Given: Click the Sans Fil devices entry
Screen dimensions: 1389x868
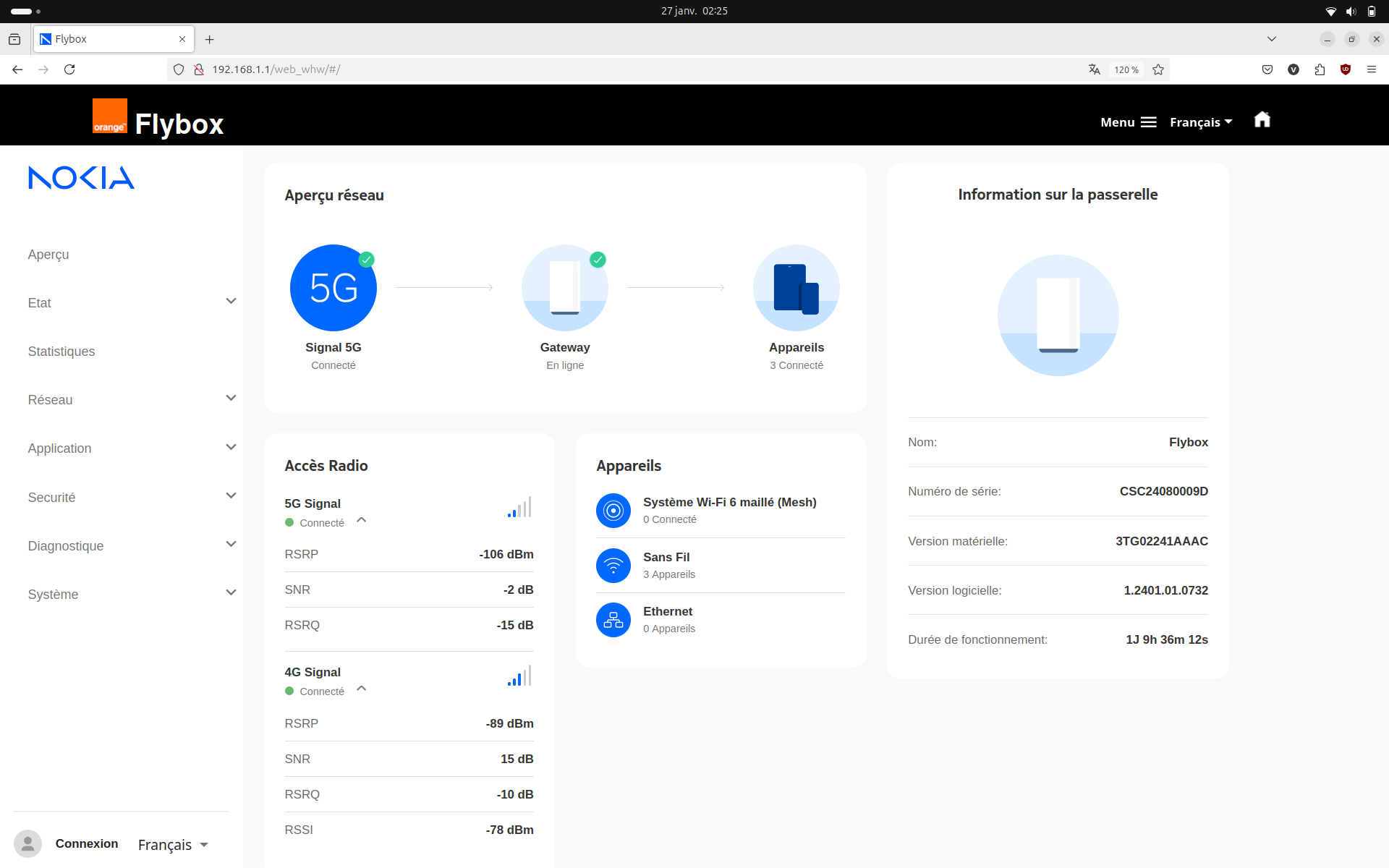Looking at the screenshot, I should tap(721, 566).
